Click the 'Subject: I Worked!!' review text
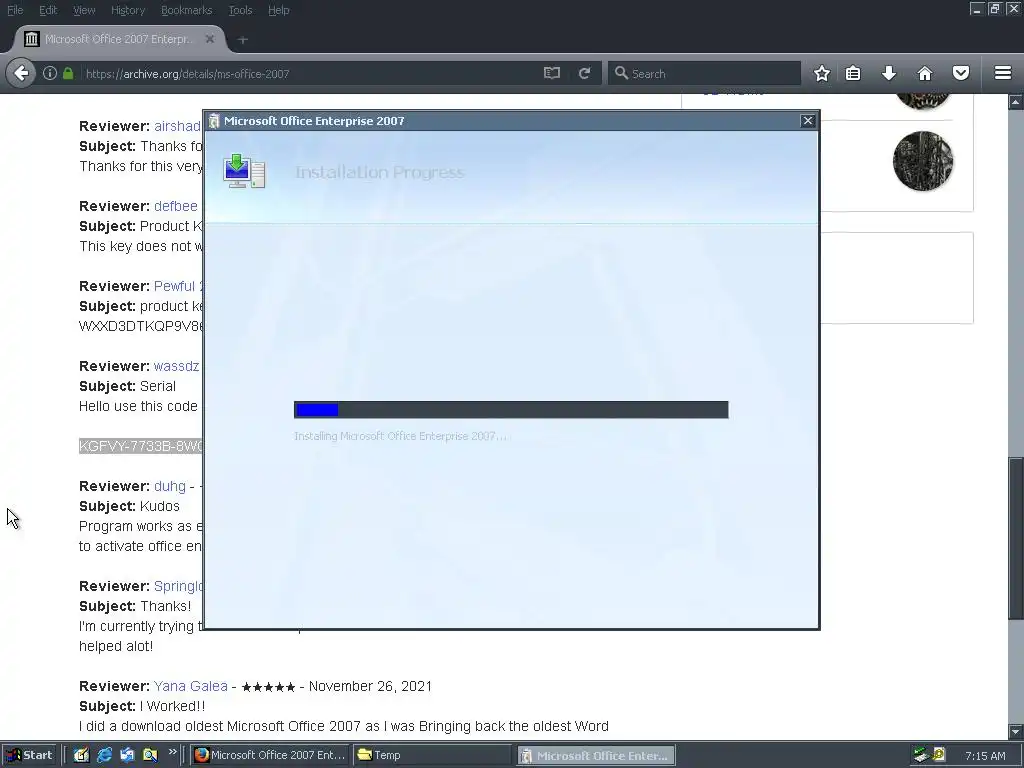This screenshot has width=1024, height=768. (142, 707)
